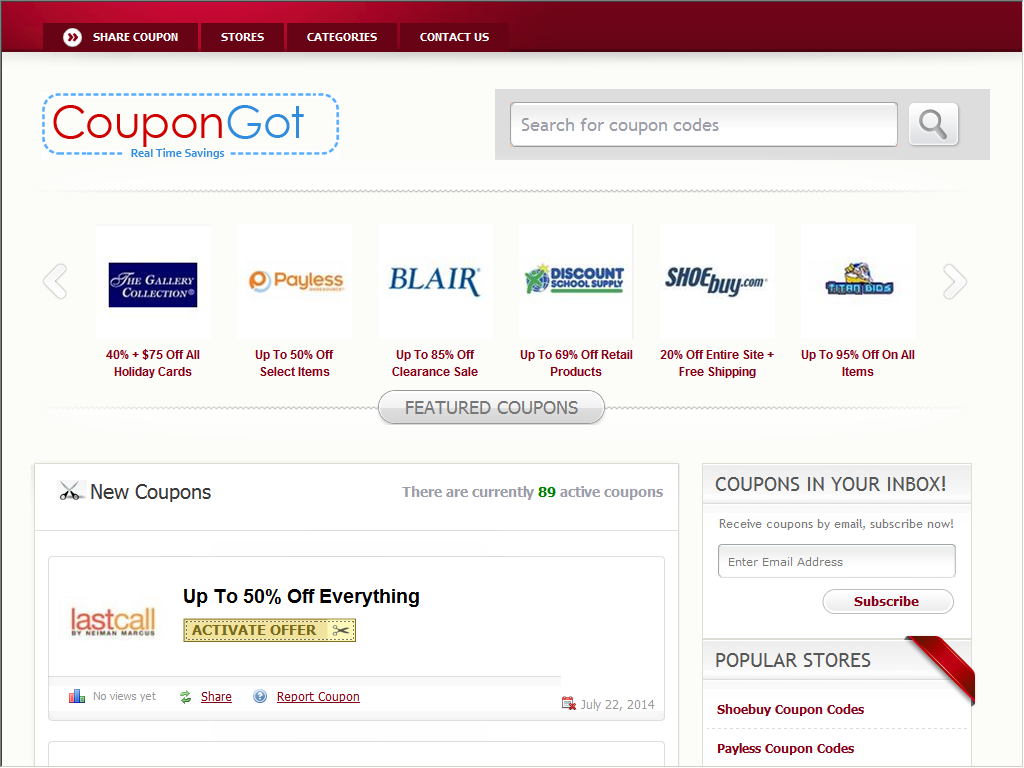1024x768 pixels.
Task: Open 40% + $75 Off All Holiday Cards
Action: (x=153, y=363)
